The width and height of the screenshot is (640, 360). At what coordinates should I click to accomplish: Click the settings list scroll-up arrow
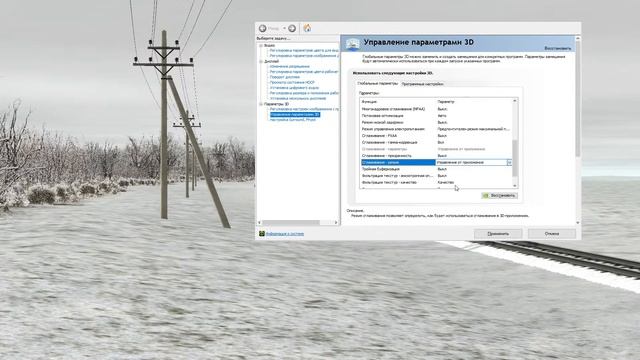pos(515,101)
